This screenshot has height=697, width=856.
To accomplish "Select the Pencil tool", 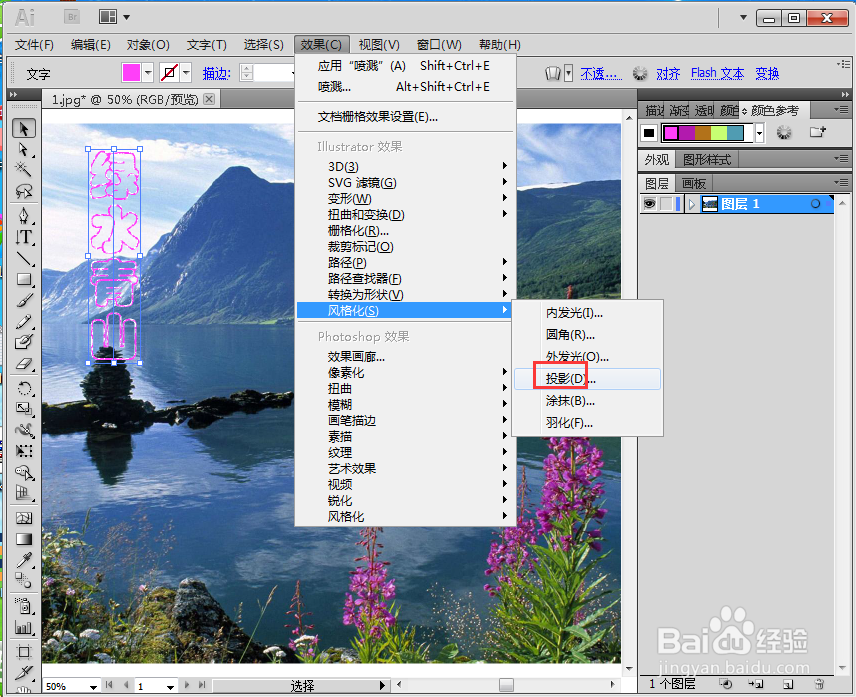I will point(23,321).
